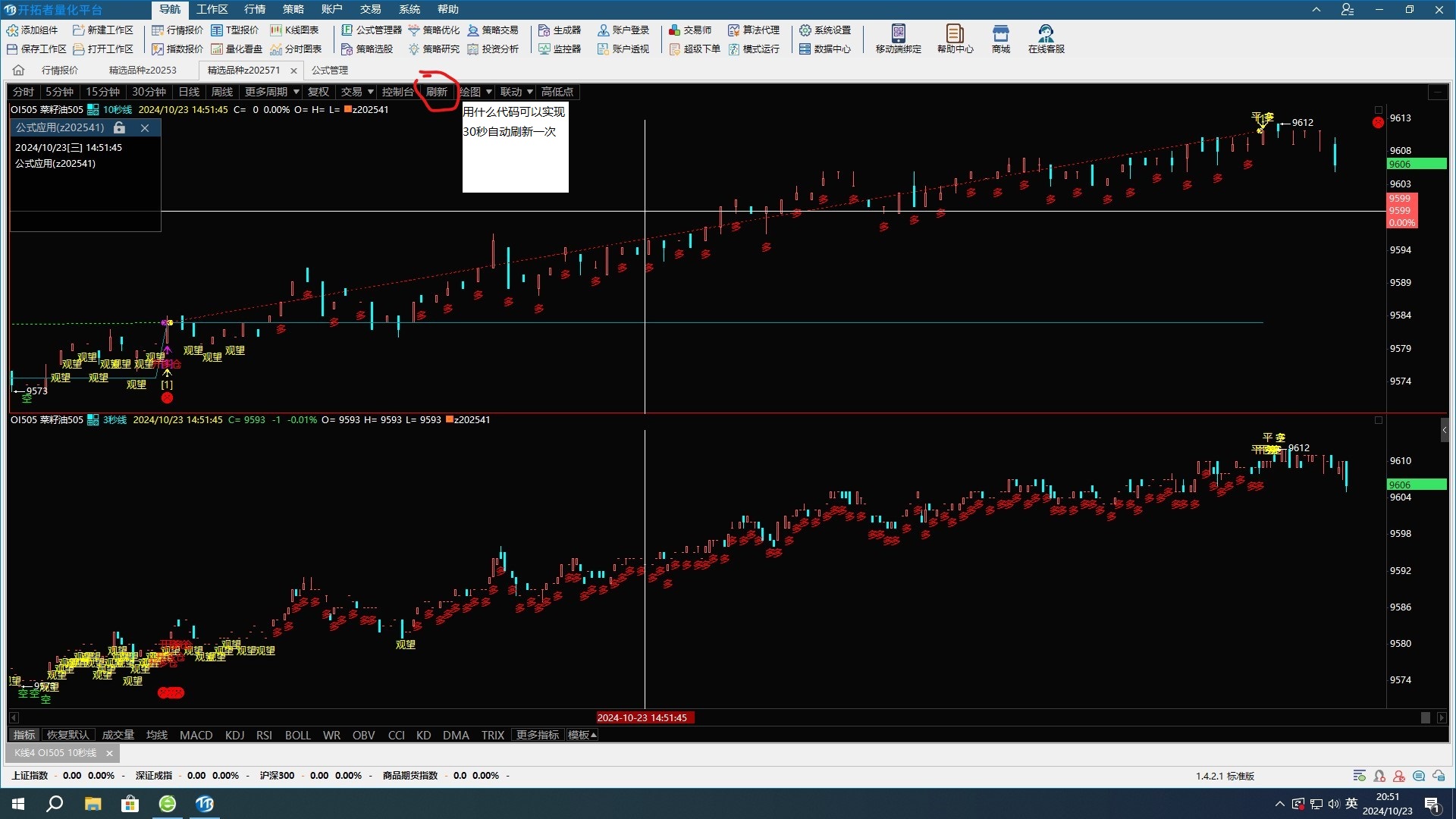
Task: Open K线图表 chart icon
Action: tap(276, 30)
